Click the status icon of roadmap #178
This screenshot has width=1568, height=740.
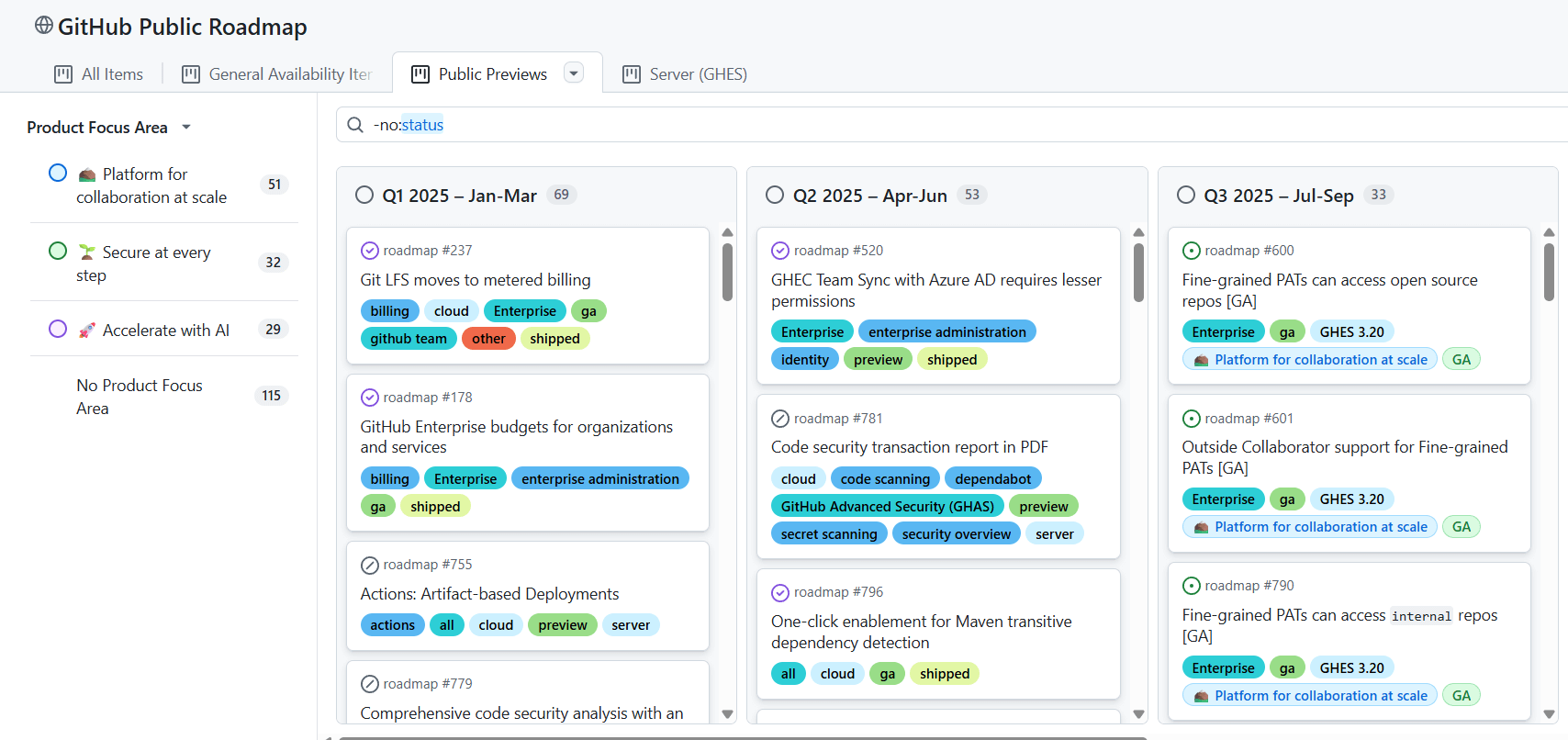click(370, 398)
